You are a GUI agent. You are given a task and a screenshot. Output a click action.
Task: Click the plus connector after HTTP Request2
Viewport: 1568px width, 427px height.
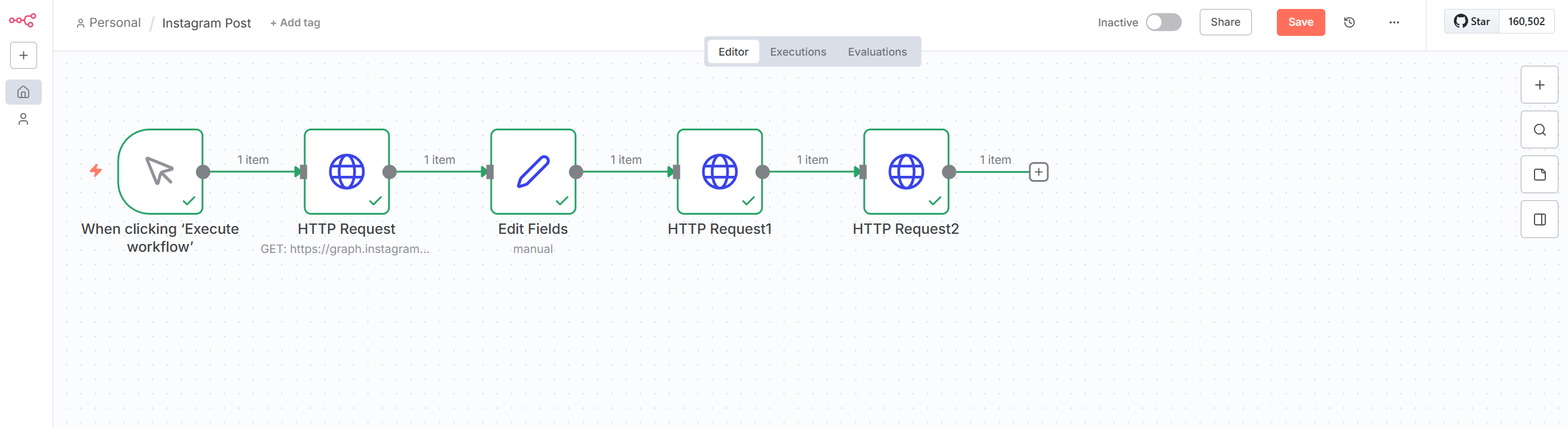[1038, 172]
